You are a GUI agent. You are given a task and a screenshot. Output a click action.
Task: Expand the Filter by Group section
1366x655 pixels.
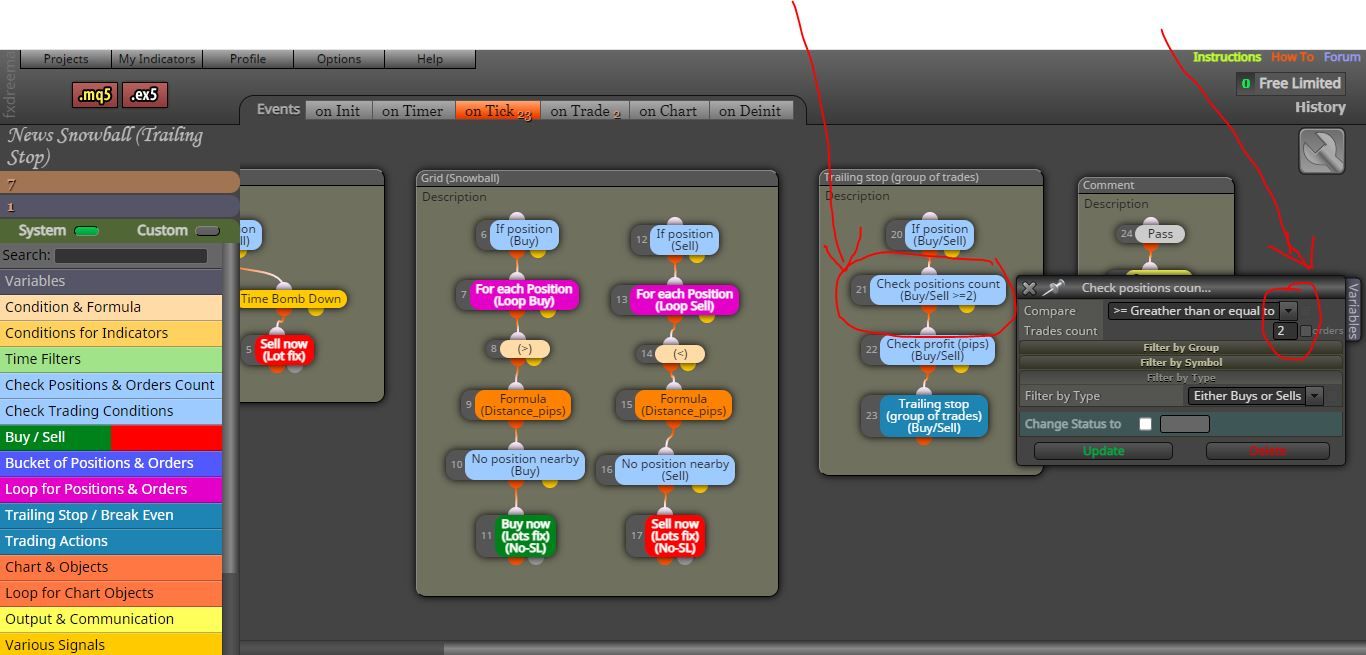point(1180,347)
